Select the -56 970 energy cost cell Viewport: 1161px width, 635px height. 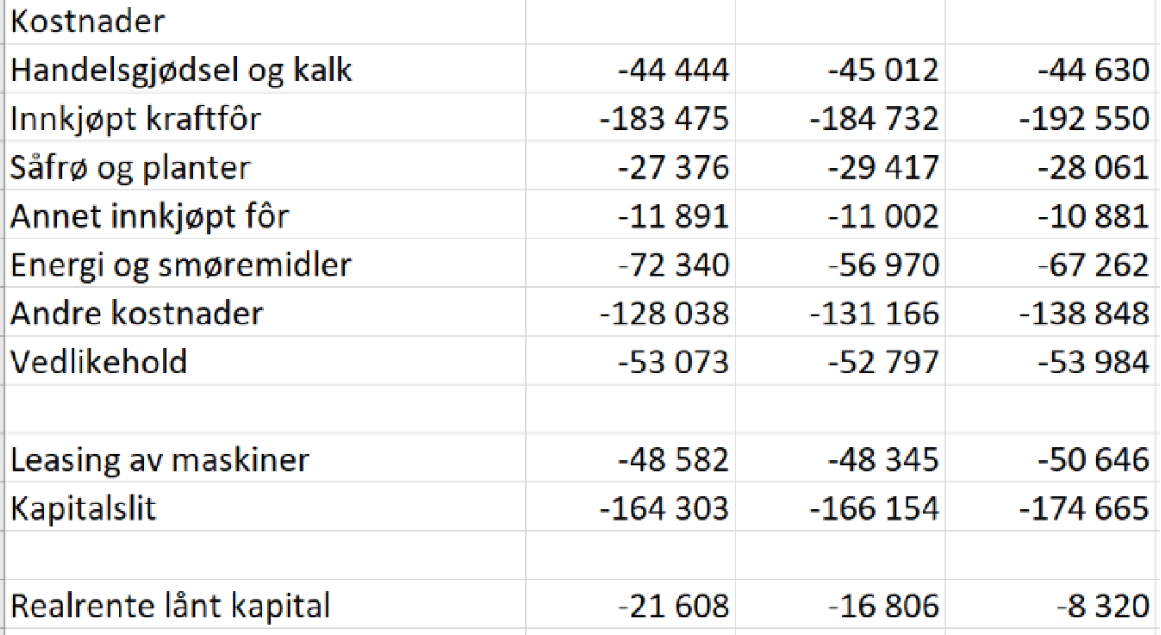[883, 265]
